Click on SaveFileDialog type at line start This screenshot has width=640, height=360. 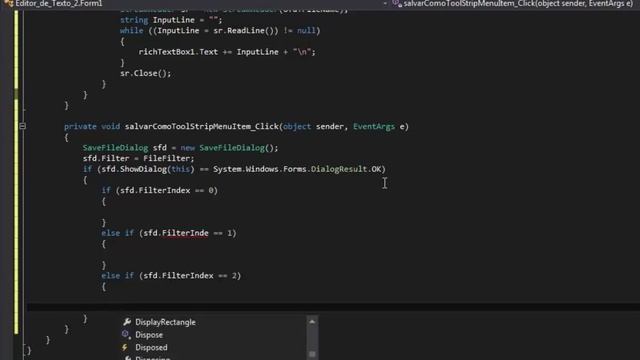click(x=115, y=148)
